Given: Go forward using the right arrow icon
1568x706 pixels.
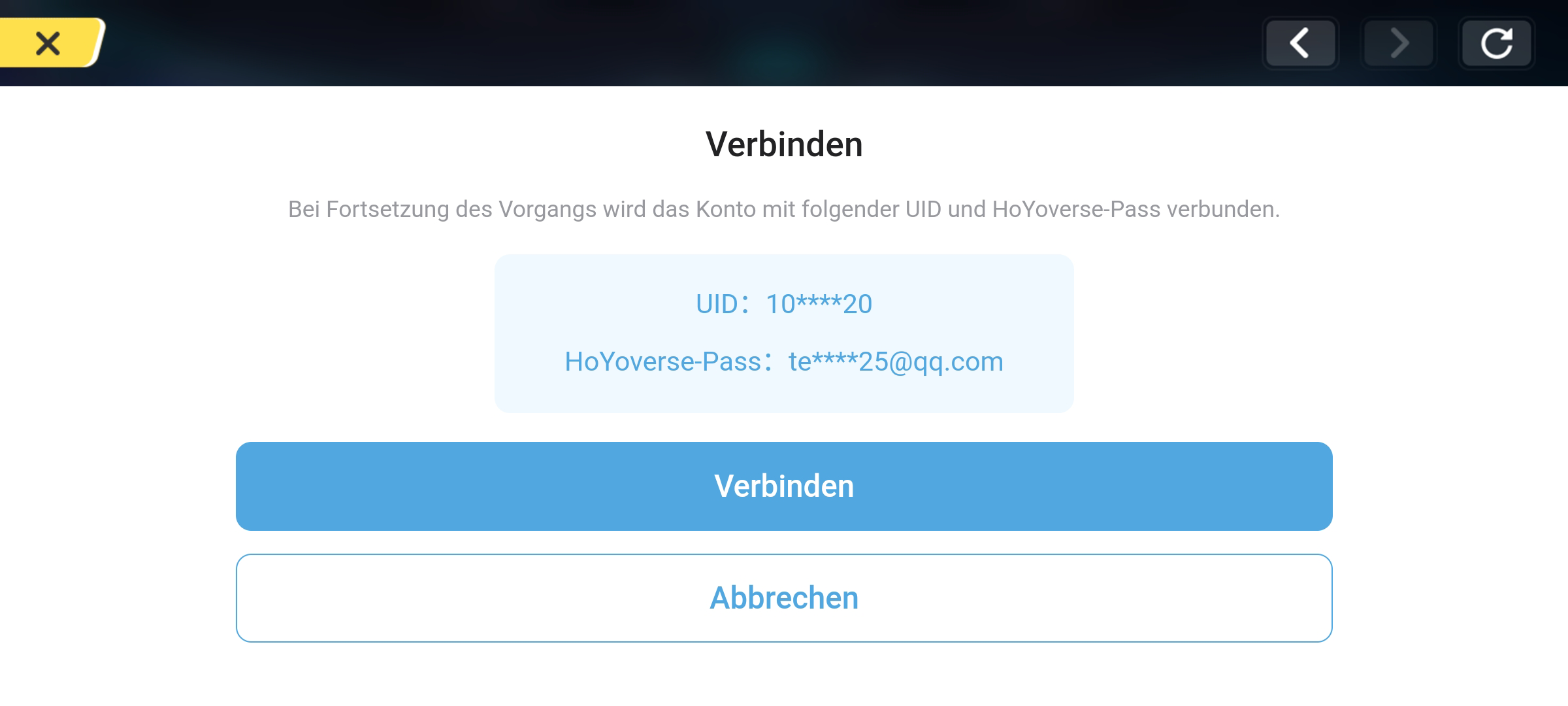Looking at the screenshot, I should click(x=1398, y=43).
